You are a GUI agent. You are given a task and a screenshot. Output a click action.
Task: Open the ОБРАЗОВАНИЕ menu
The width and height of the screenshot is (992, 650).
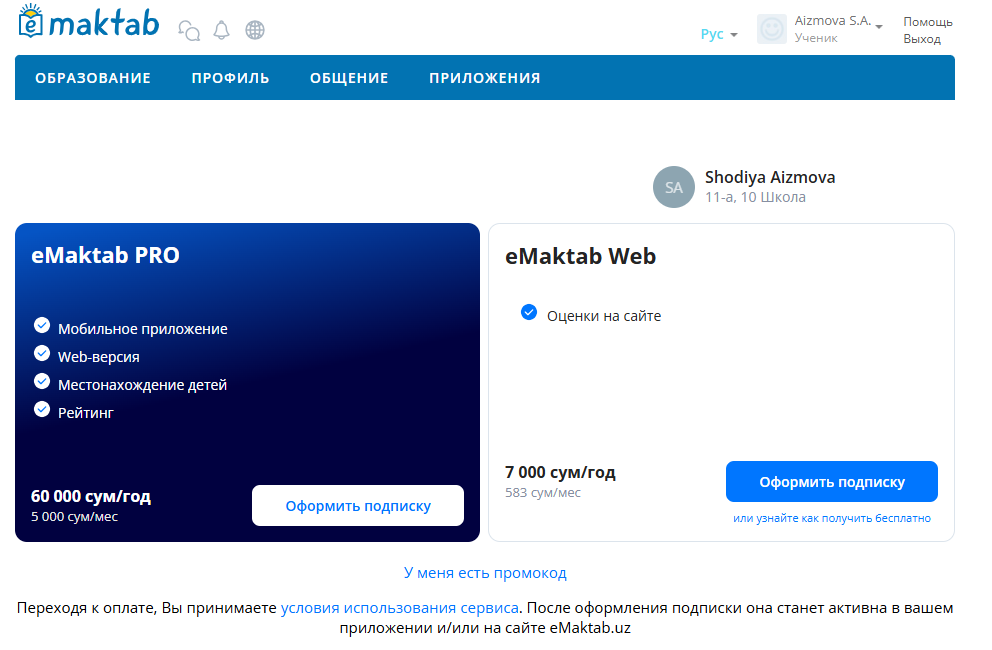93,78
